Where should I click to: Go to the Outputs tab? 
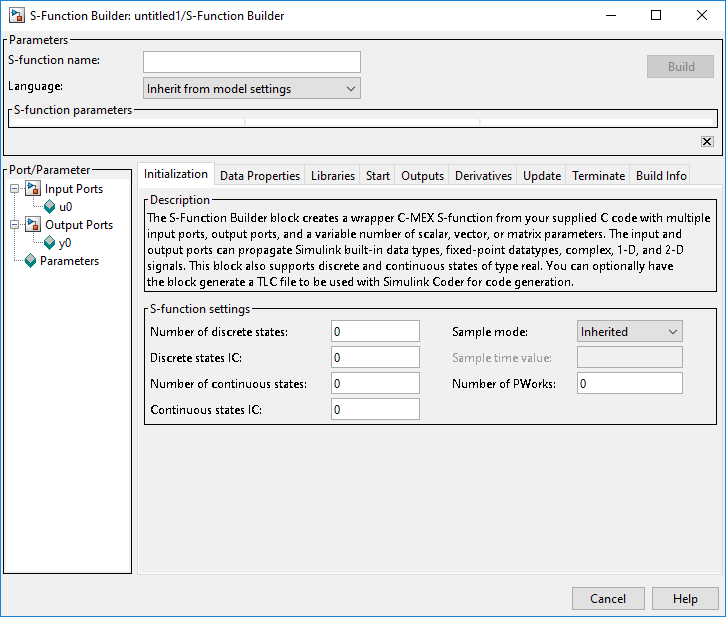422,176
